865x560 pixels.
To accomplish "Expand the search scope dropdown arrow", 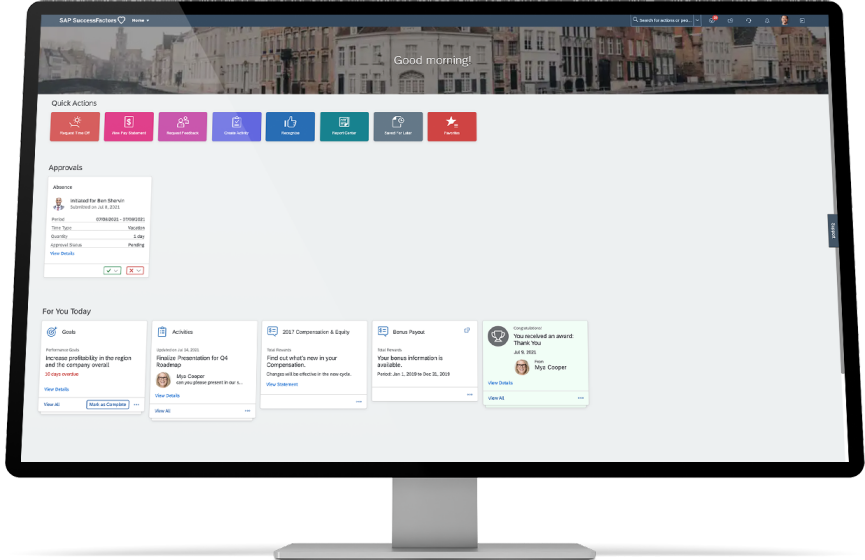I will tap(697, 20).
